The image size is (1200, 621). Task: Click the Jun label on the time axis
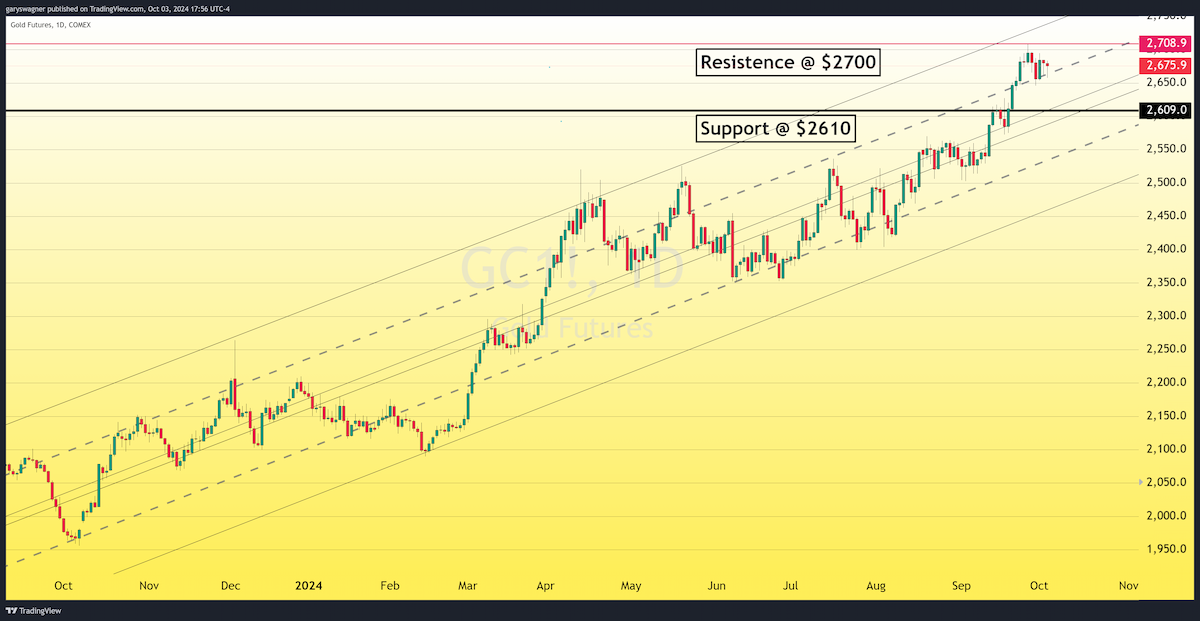coord(717,586)
